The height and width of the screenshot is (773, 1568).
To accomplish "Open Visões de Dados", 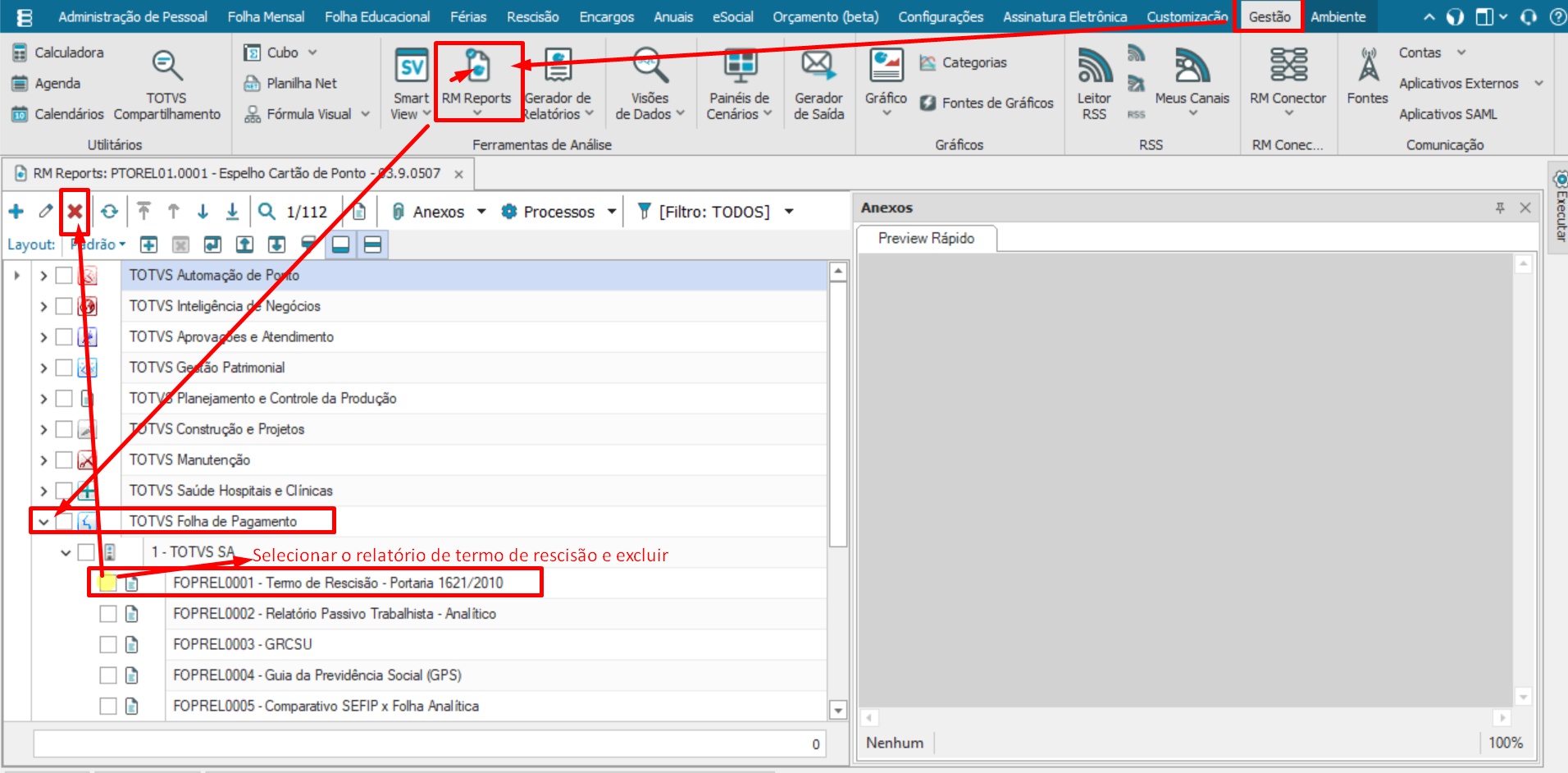I will click(x=650, y=85).
